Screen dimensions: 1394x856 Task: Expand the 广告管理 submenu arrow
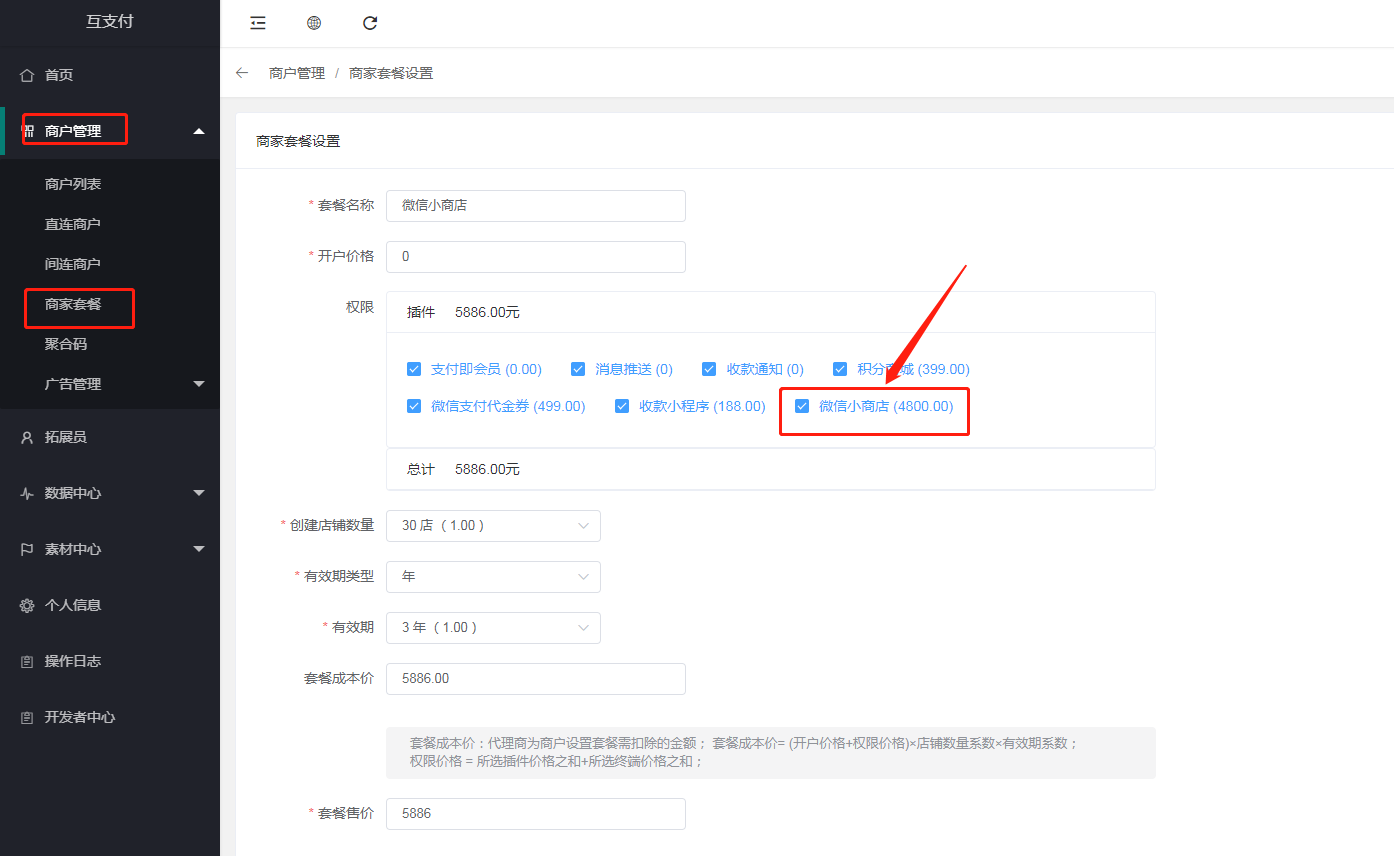(x=199, y=384)
